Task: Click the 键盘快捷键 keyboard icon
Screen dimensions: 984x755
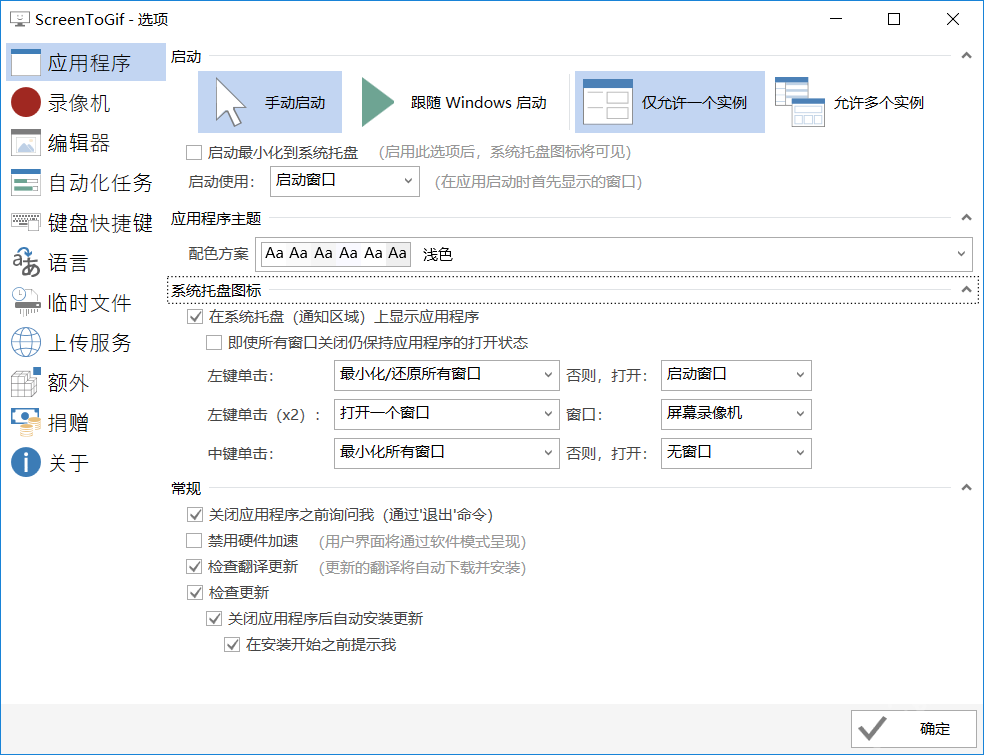Action: (x=26, y=221)
